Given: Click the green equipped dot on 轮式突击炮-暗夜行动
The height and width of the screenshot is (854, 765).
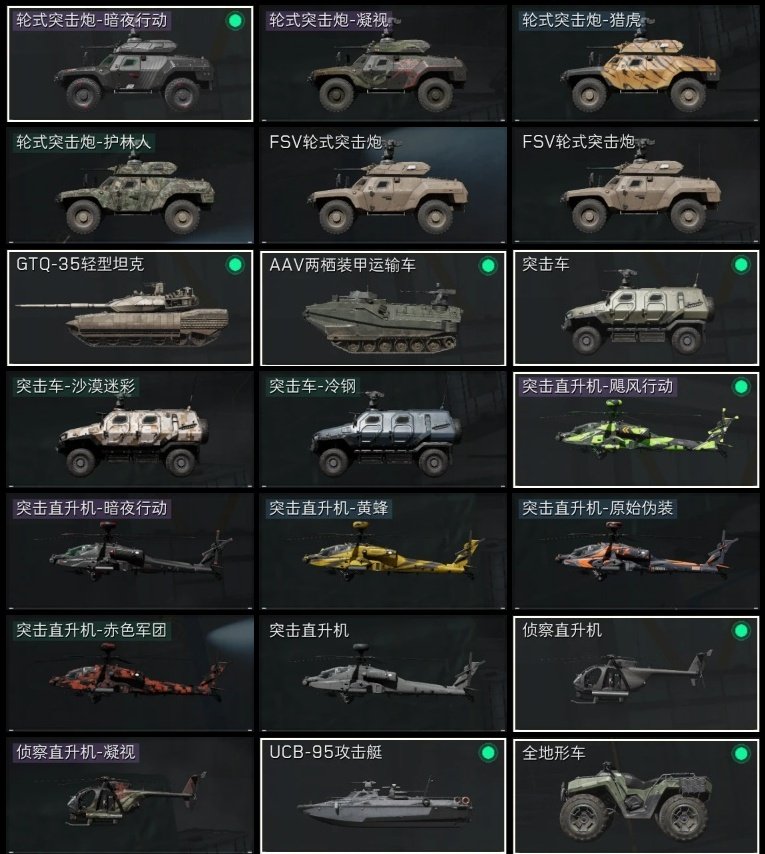Looking at the screenshot, I should click(235, 21).
